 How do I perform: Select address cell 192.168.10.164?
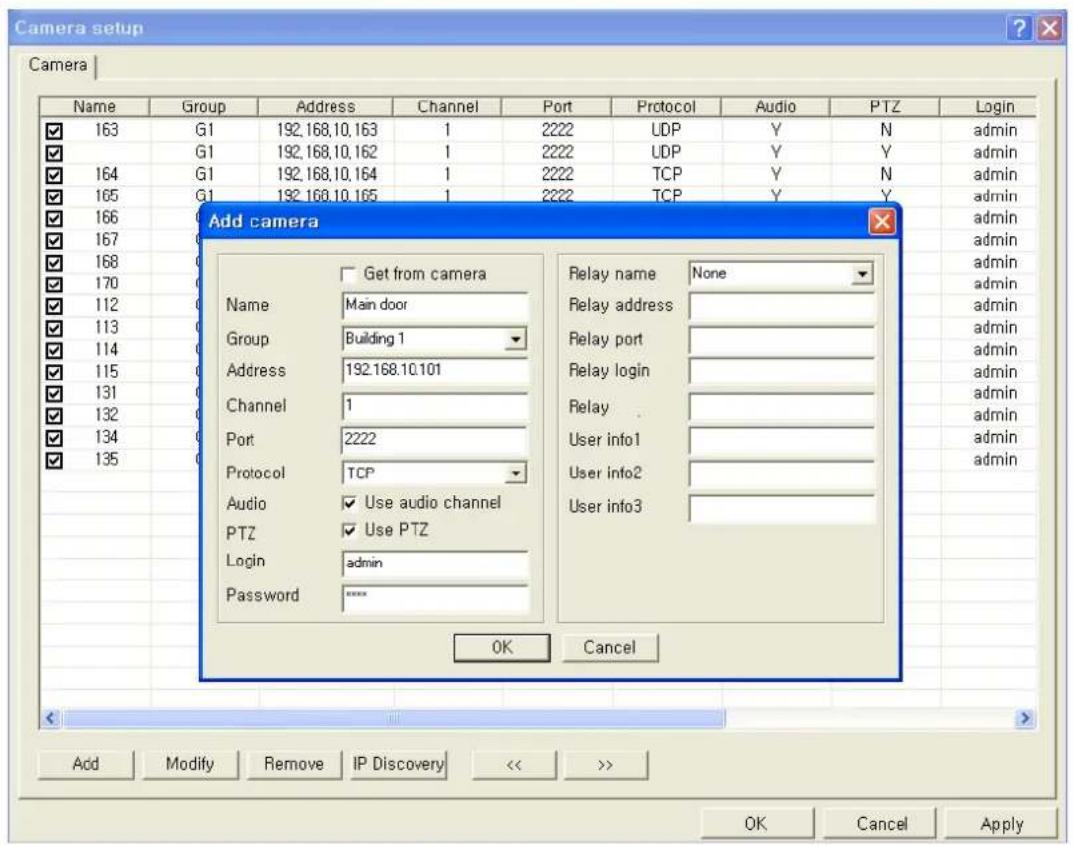click(326, 174)
